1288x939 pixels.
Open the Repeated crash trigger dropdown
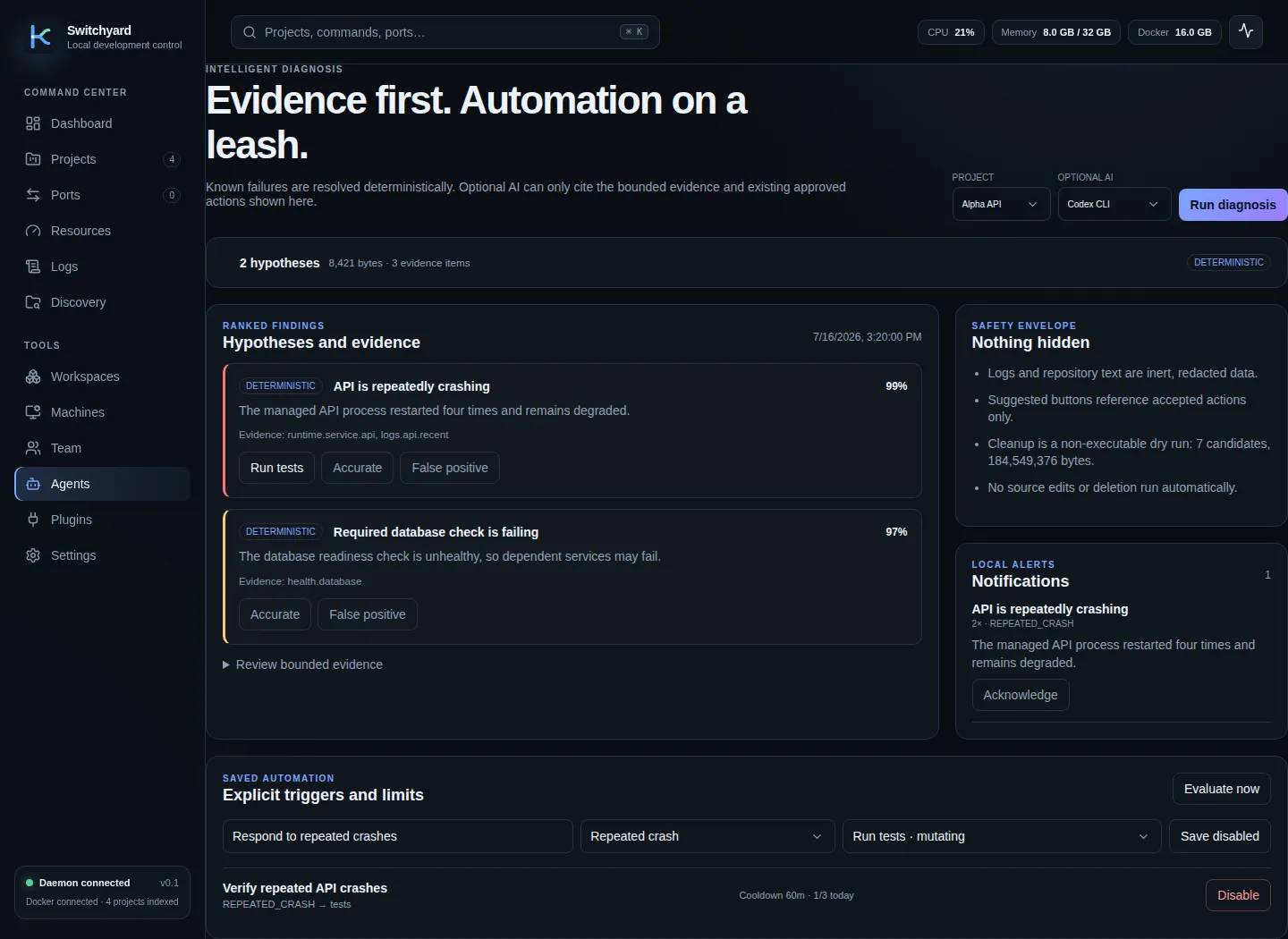click(708, 836)
